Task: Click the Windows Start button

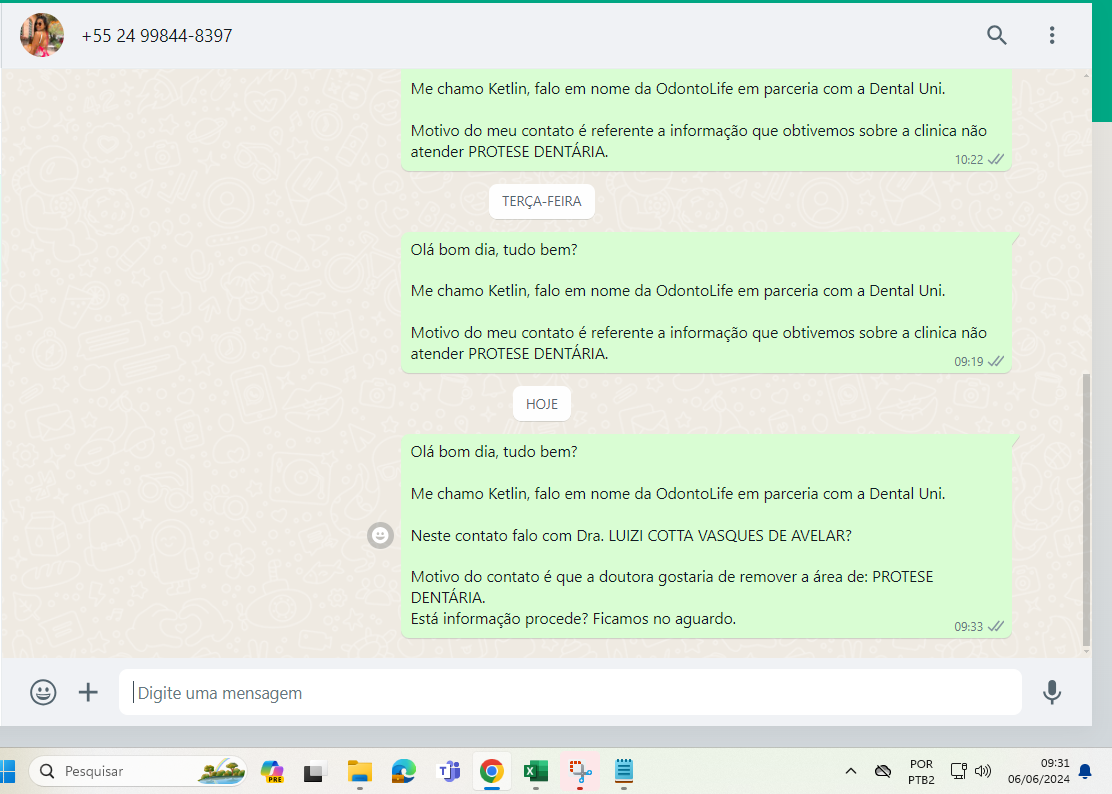Action: point(10,771)
